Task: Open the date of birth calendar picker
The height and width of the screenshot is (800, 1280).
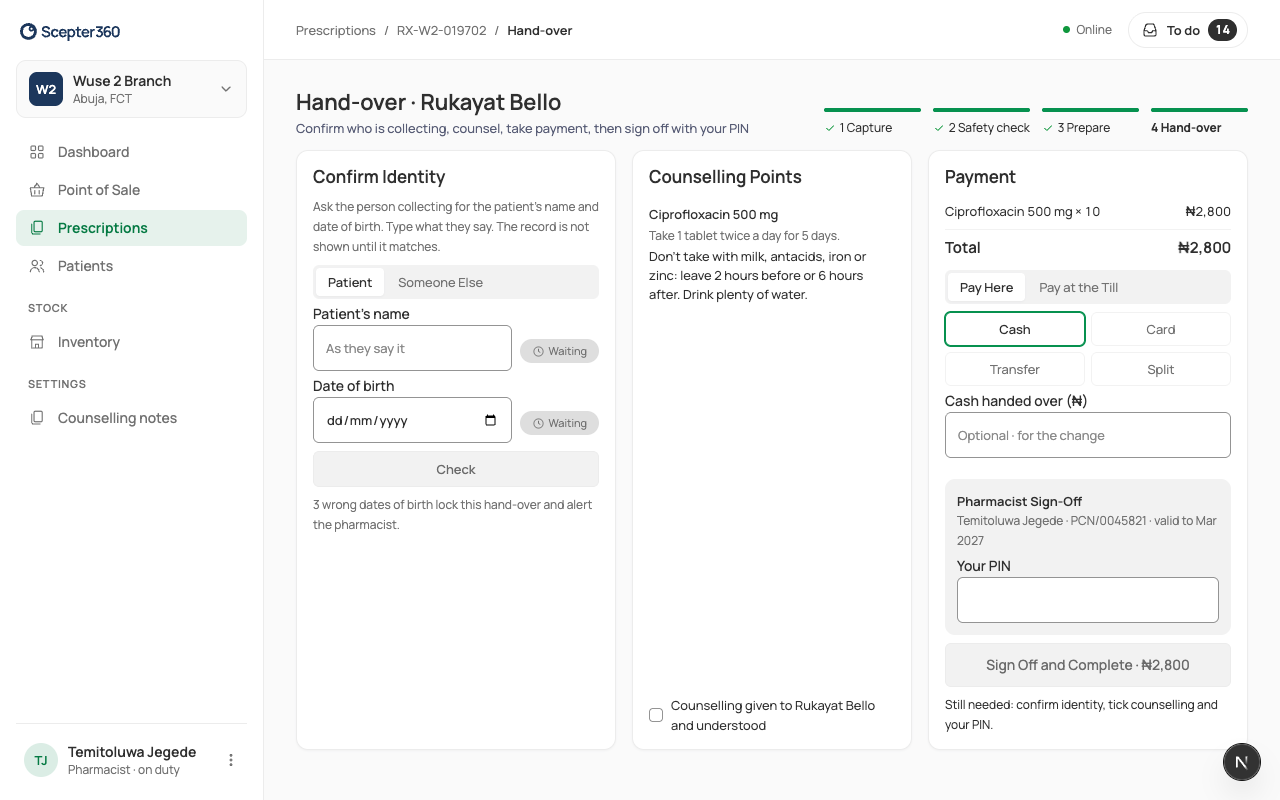Action: (x=490, y=420)
